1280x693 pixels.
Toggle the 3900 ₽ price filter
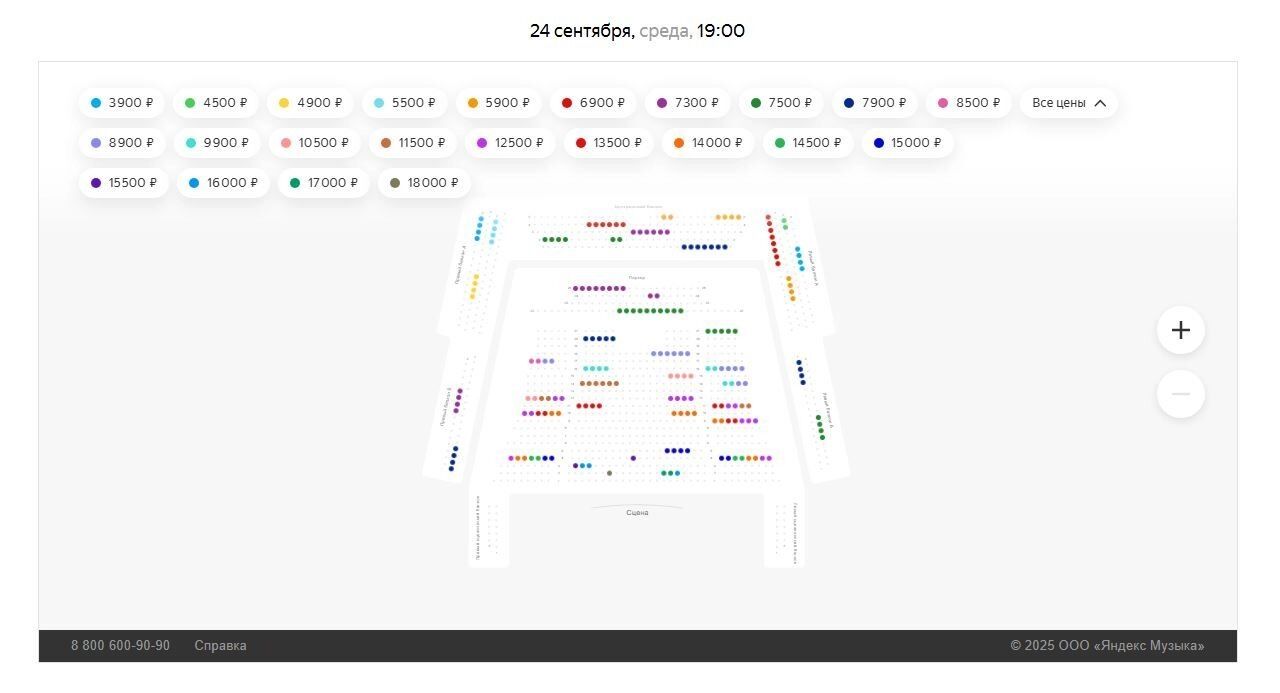[122, 103]
